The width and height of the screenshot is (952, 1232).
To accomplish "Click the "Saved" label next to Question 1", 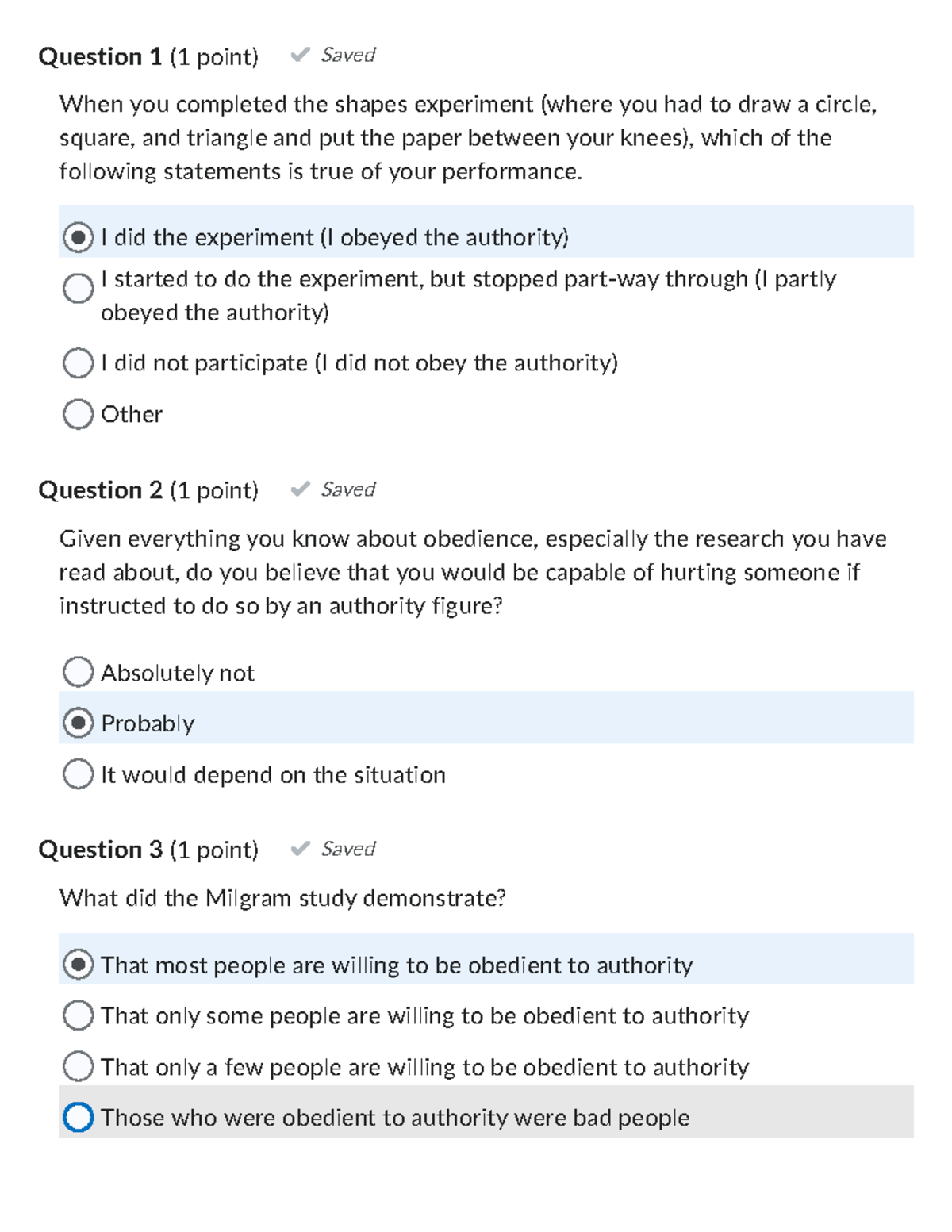I will coord(347,55).
